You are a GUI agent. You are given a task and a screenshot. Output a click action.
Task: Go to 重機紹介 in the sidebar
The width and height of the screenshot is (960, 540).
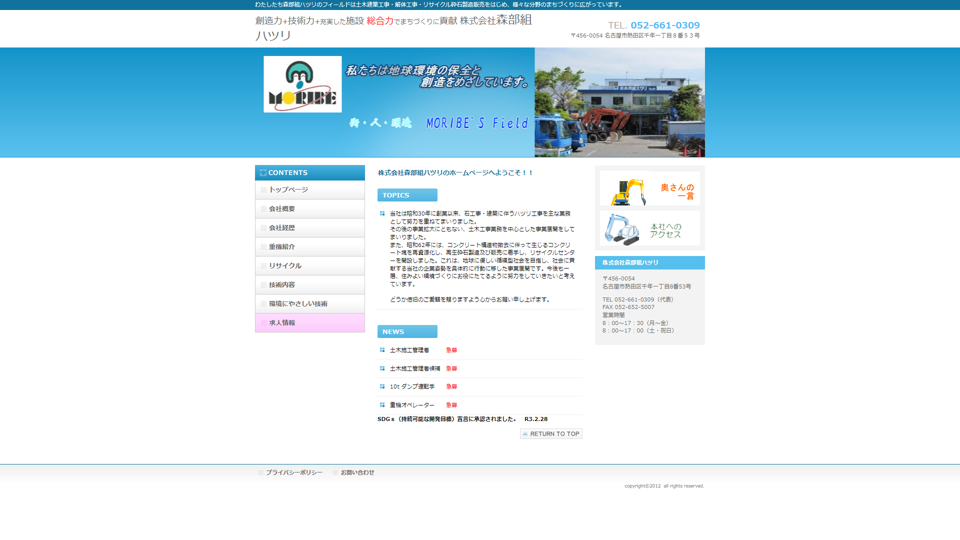coord(309,247)
